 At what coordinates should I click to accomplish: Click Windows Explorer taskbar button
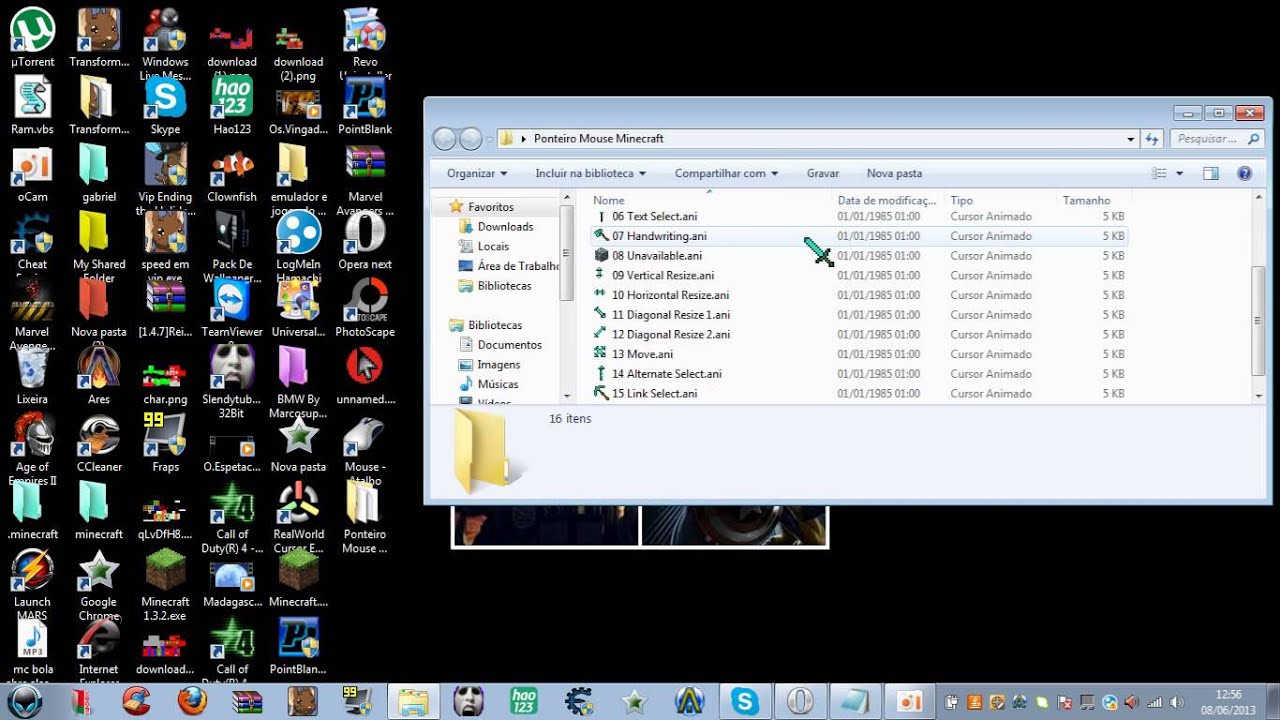[413, 701]
